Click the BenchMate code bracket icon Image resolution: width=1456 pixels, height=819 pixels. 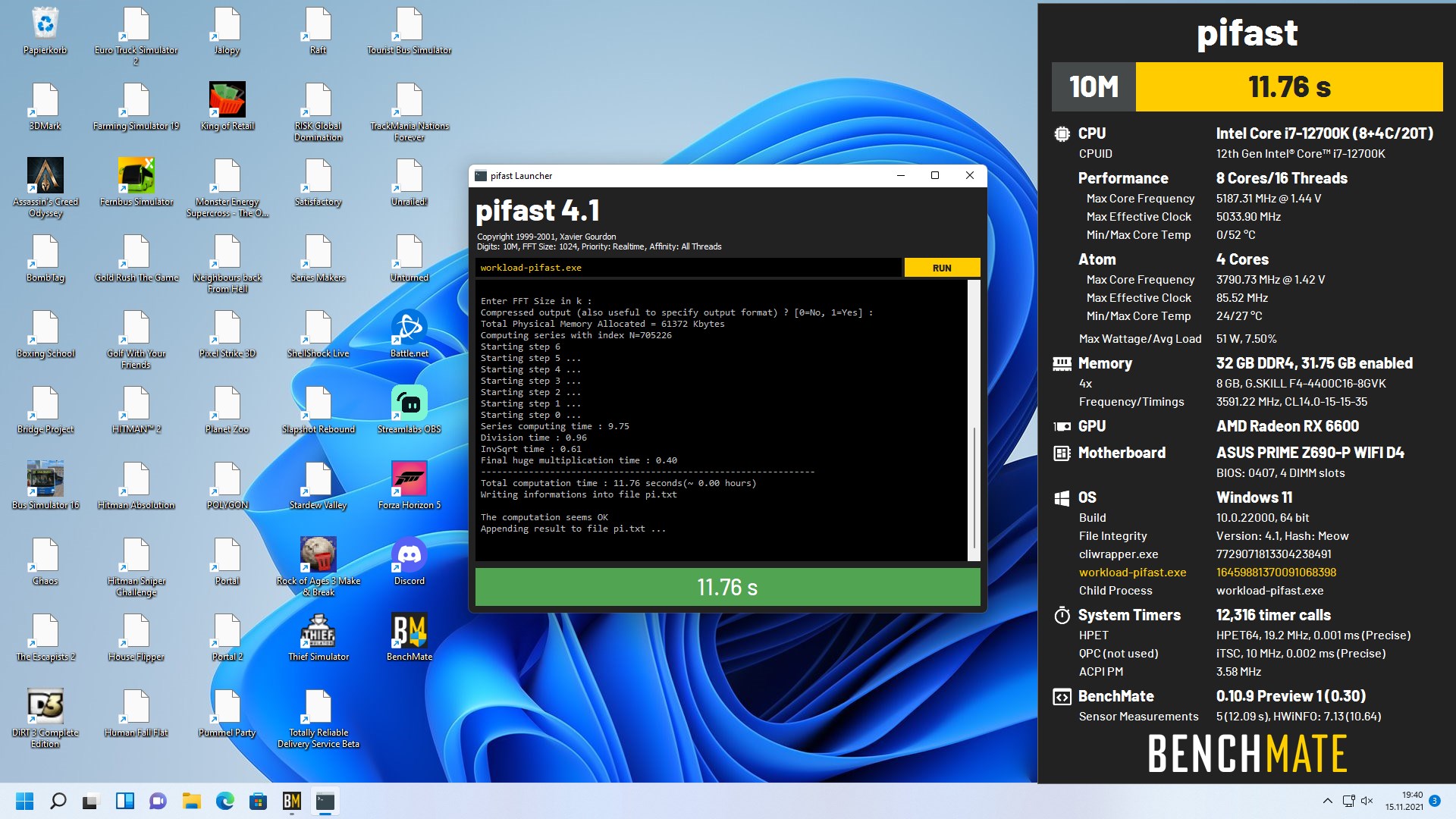click(x=1062, y=696)
